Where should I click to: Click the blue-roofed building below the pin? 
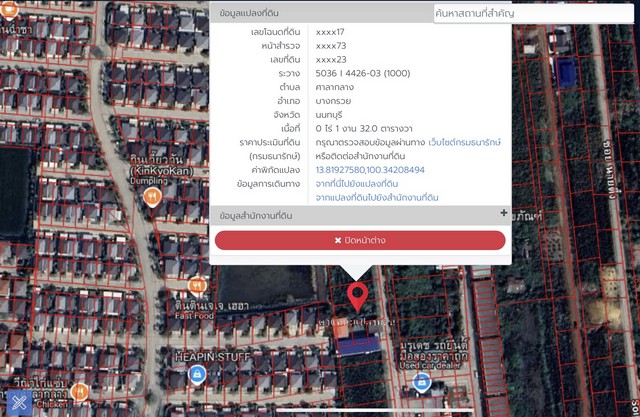point(358,344)
